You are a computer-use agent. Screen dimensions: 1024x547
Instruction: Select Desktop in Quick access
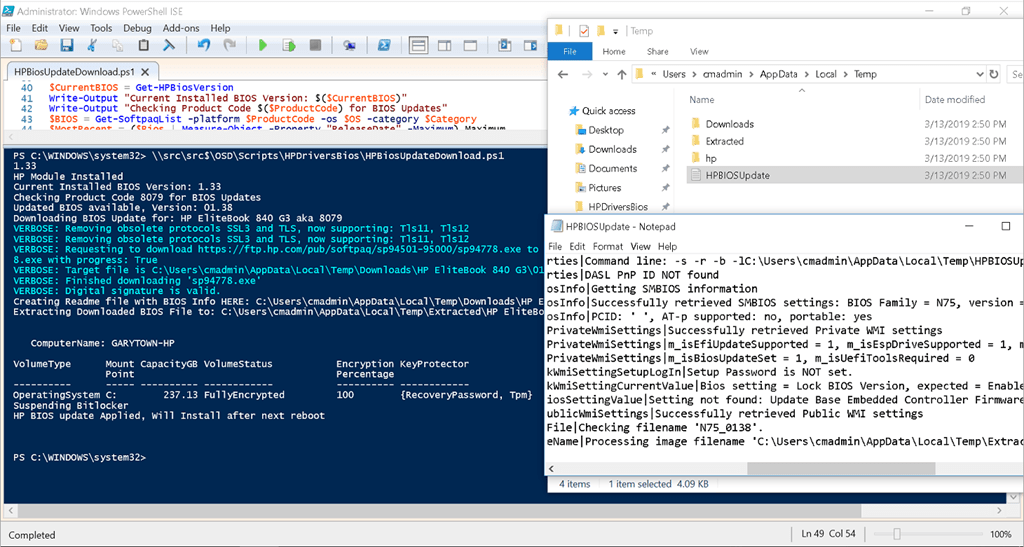pyautogui.click(x=605, y=130)
